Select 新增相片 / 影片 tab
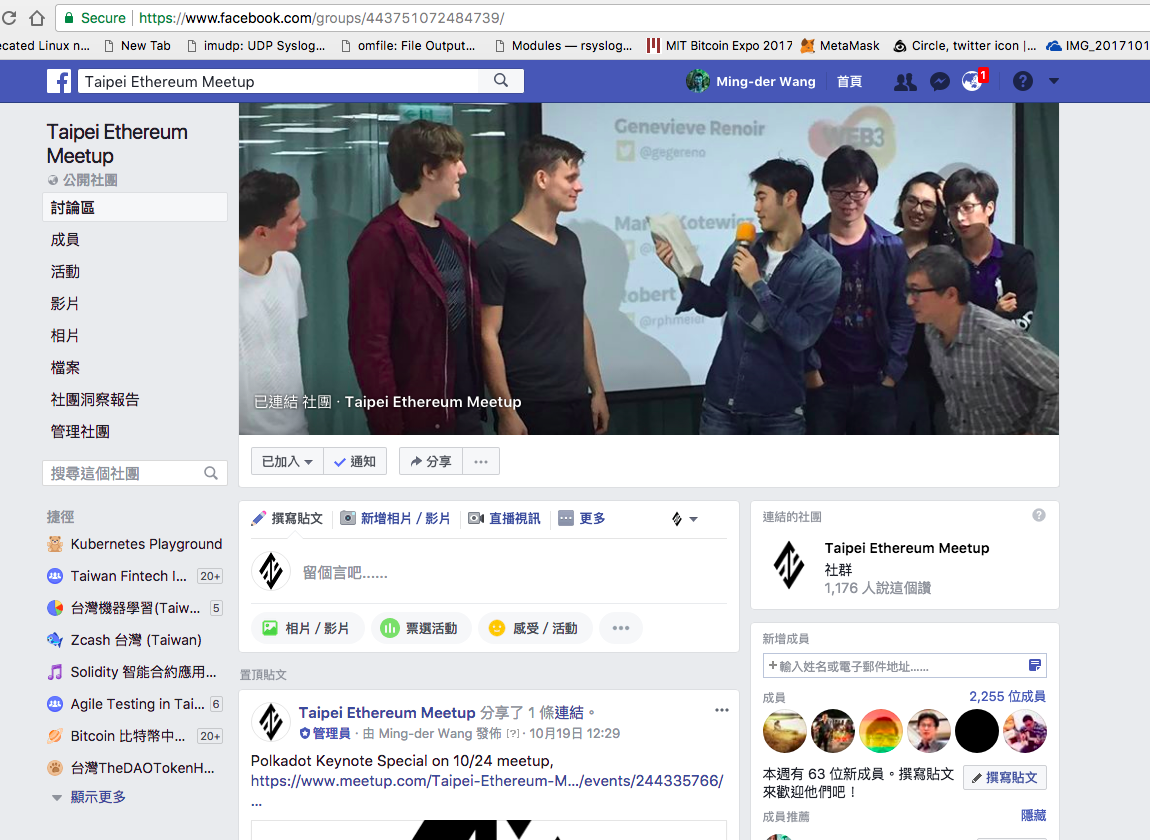The image size is (1150, 840). pyautogui.click(x=395, y=519)
